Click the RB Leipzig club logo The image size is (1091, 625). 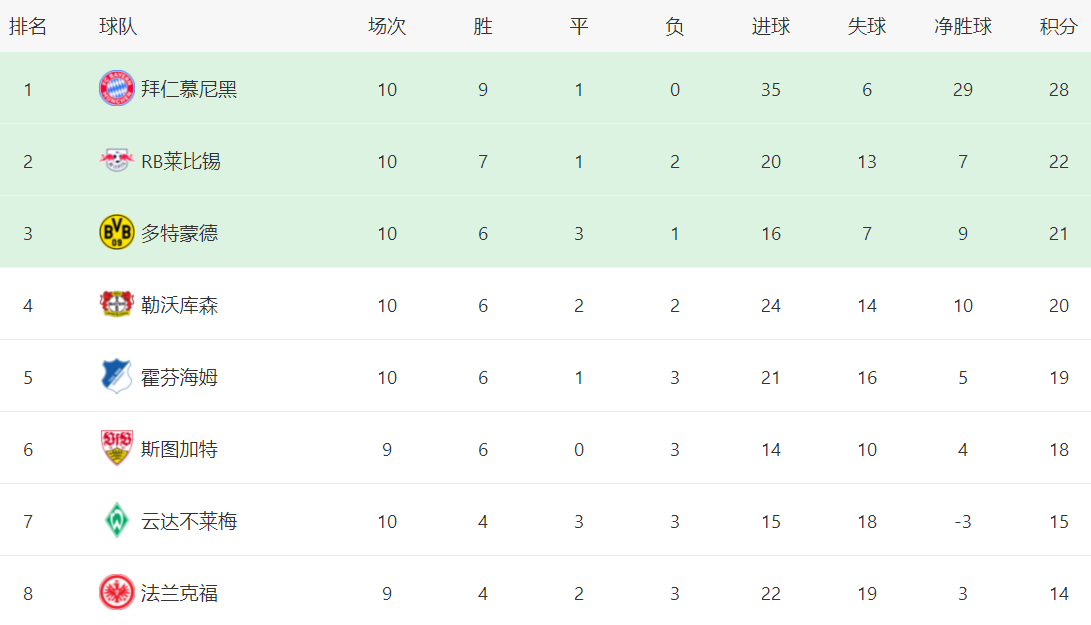[117, 161]
